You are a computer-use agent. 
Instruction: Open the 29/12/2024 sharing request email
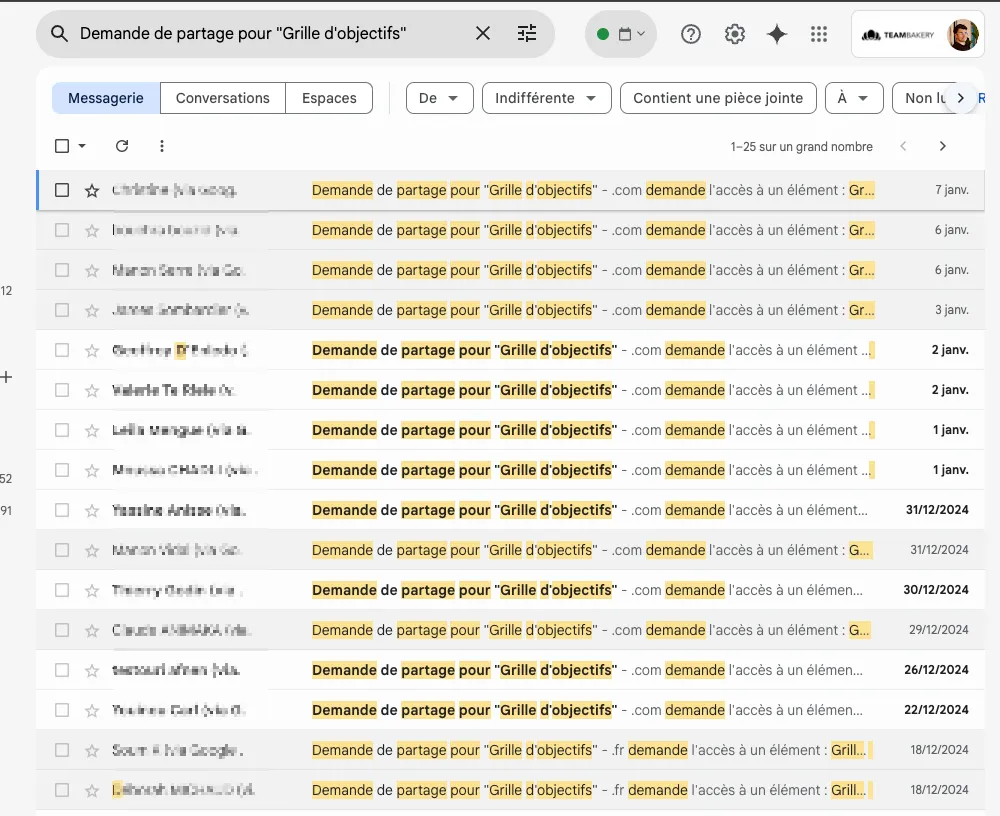[510, 630]
